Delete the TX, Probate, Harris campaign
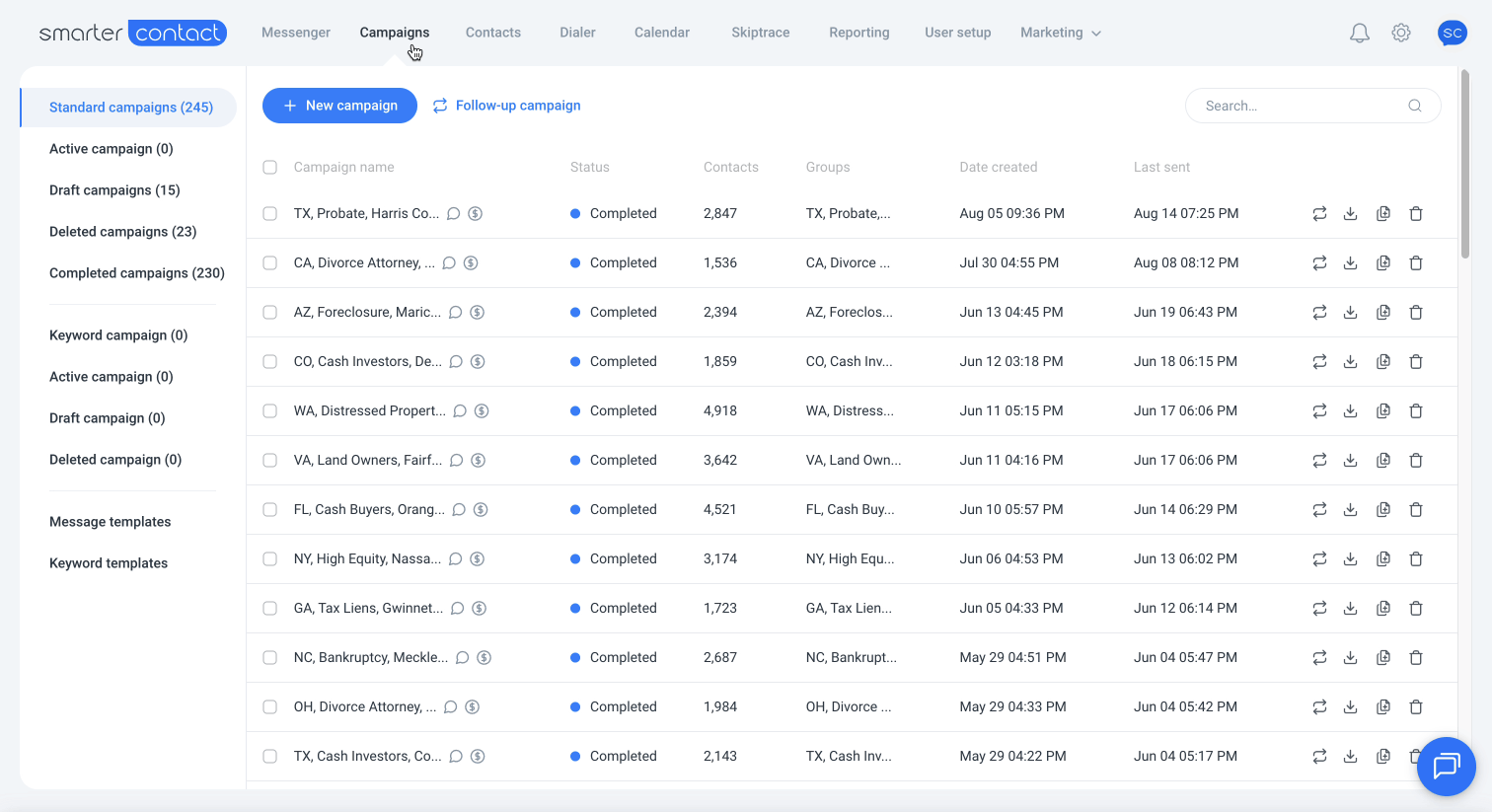Screen dimensions: 1492x812 pyautogui.click(x=1416, y=213)
